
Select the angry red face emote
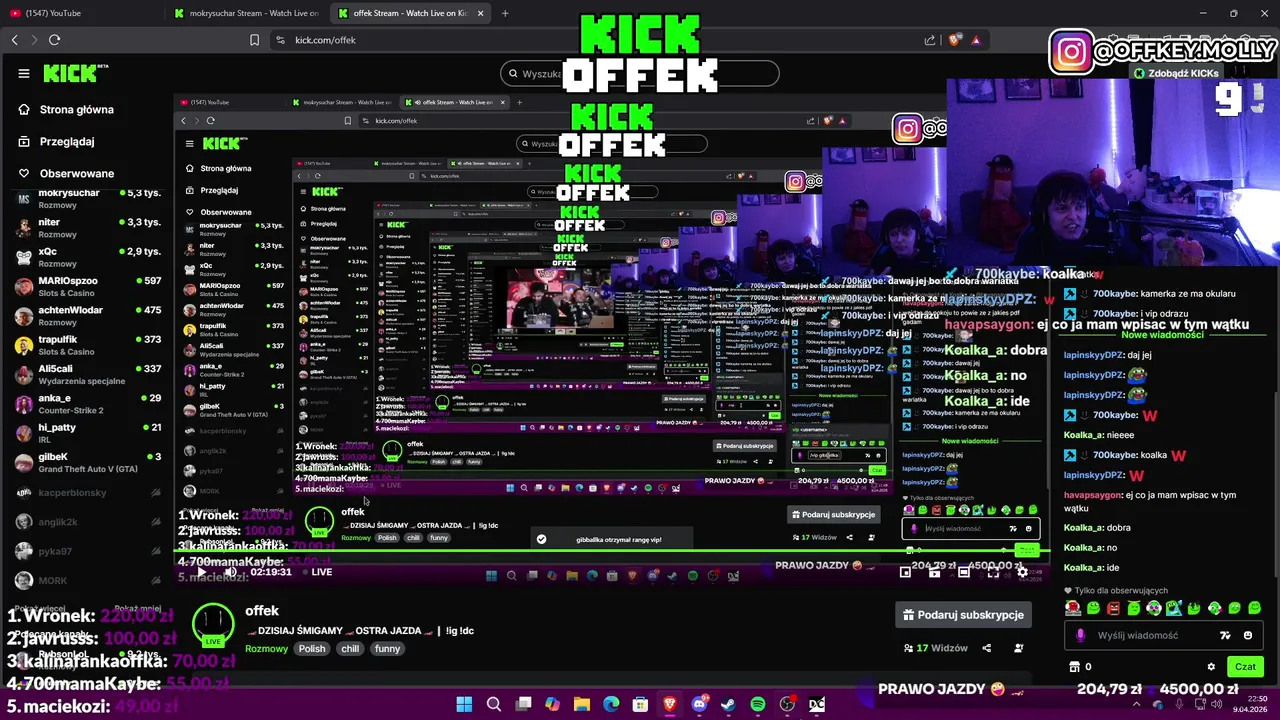[1113, 607]
